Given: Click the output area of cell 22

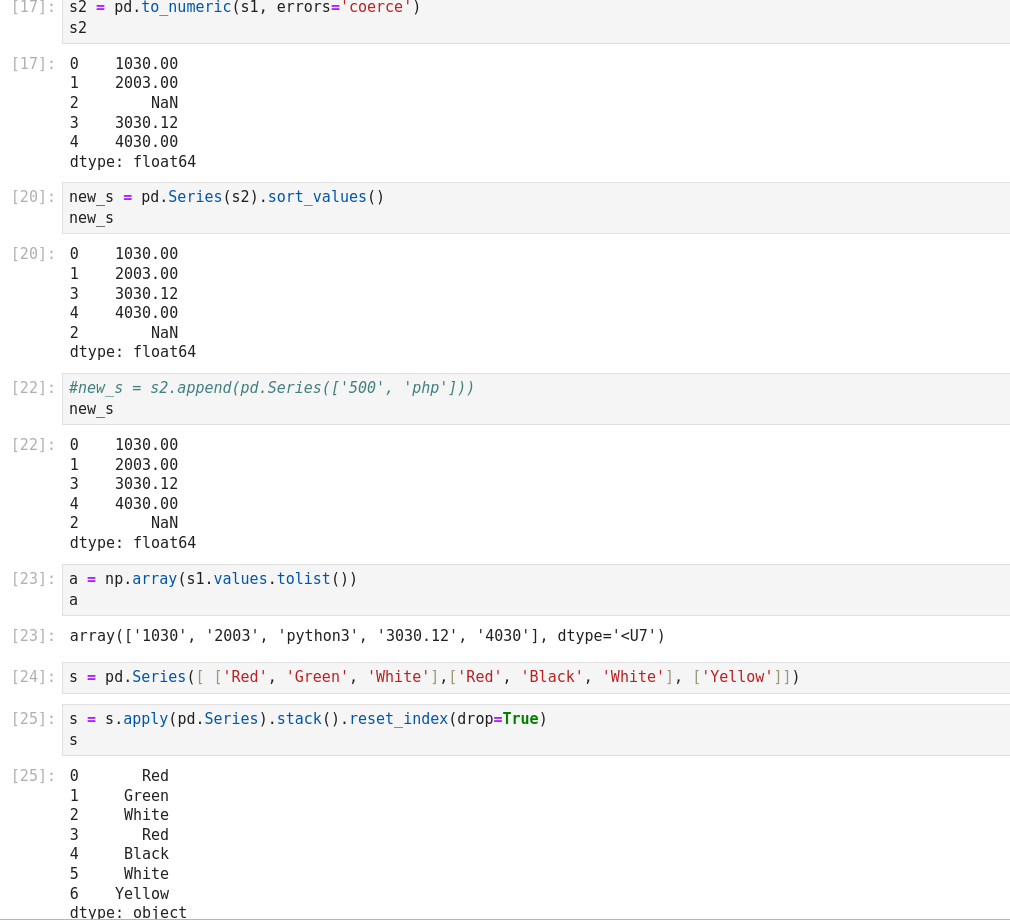Looking at the screenshot, I should (x=132, y=494).
